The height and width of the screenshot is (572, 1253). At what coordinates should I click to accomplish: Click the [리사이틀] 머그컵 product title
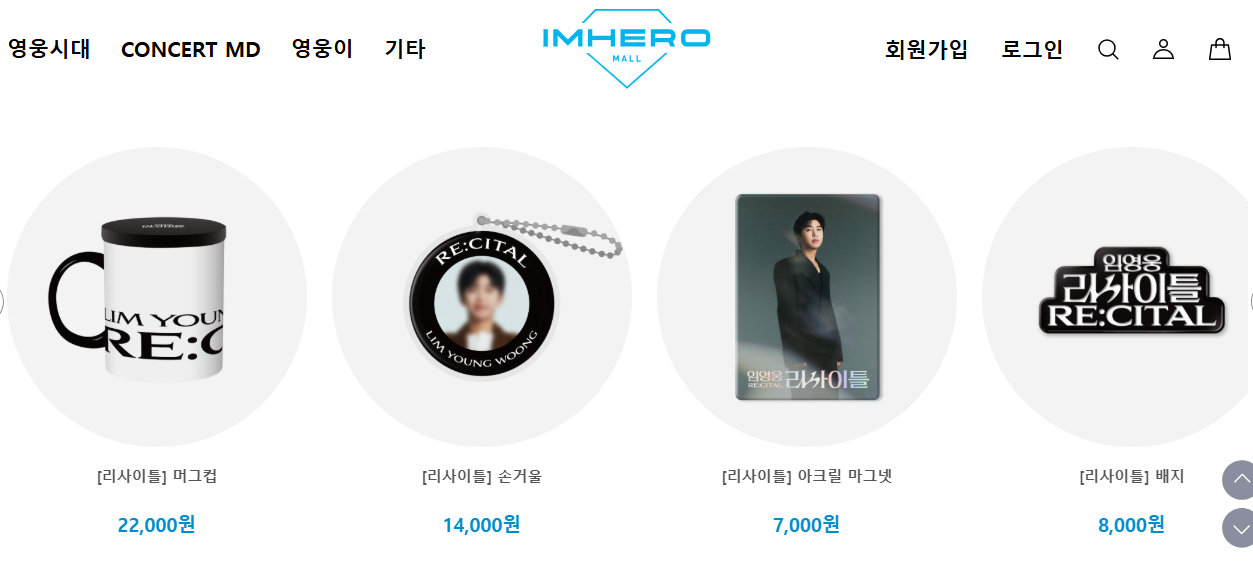coord(157,476)
